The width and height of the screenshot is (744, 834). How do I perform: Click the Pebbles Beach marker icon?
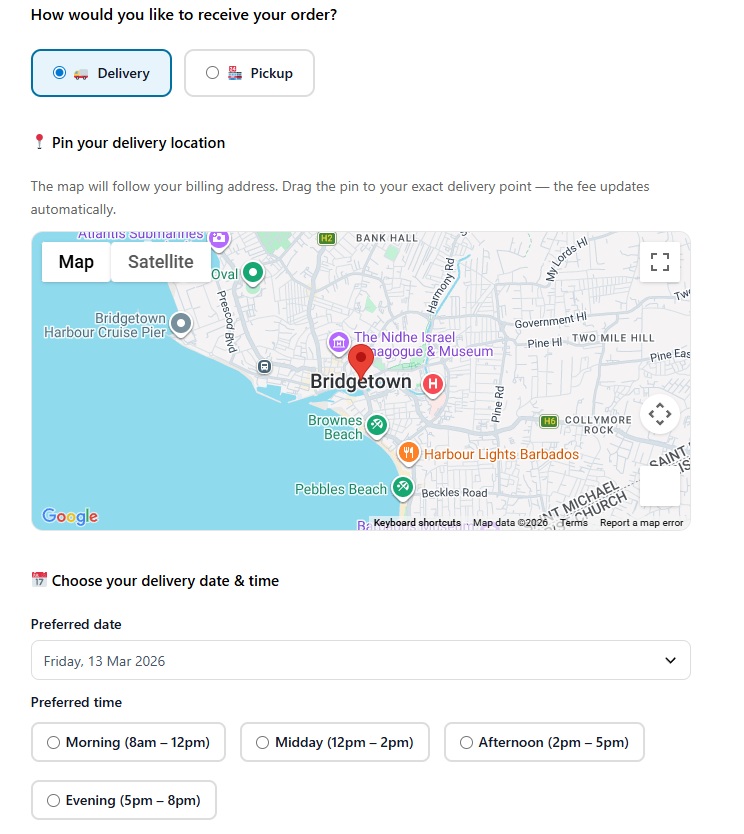[x=402, y=487]
